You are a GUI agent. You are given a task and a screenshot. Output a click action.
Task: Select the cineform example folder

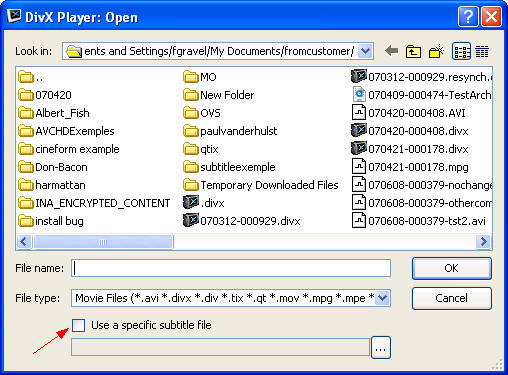(69, 149)
